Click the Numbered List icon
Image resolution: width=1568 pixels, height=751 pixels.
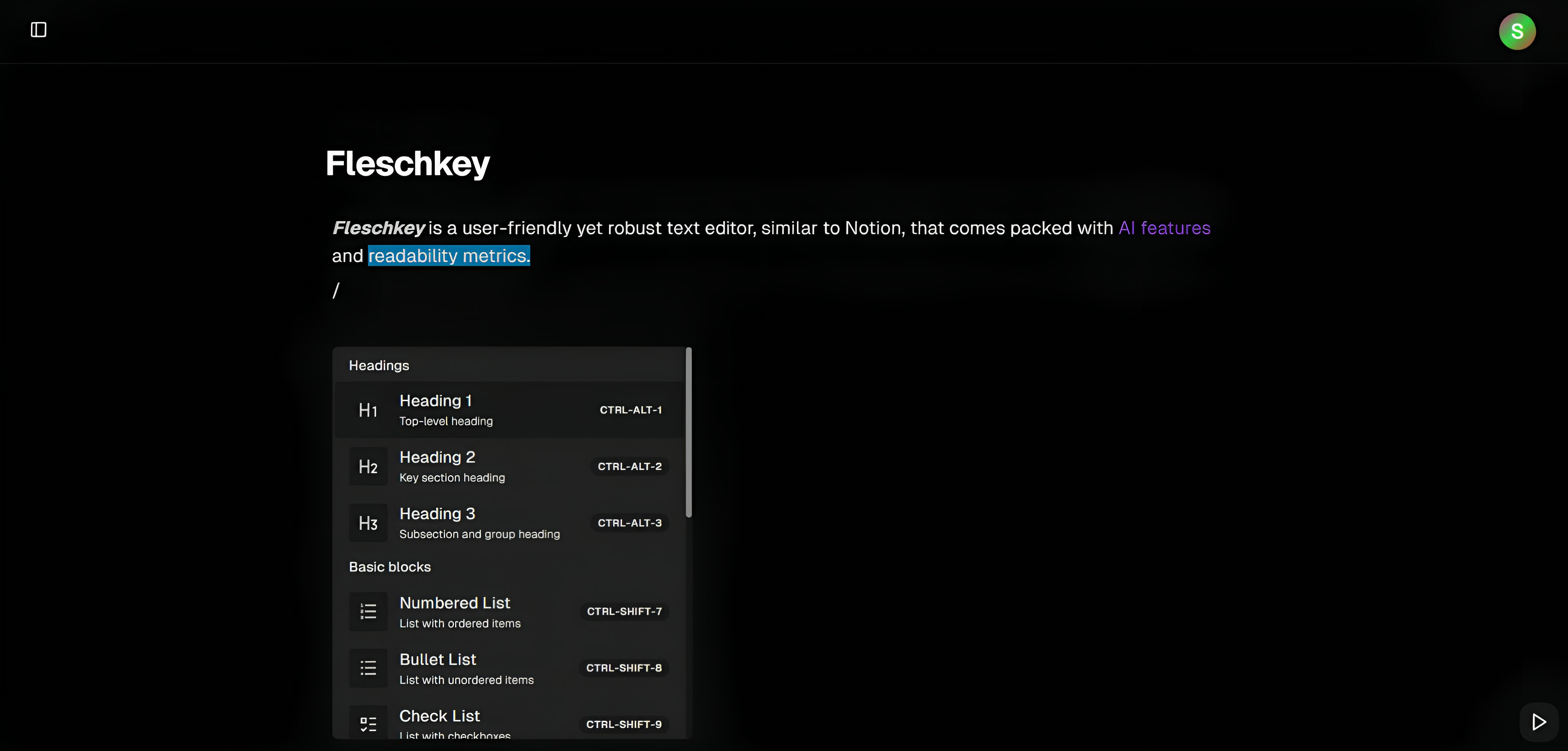click(367, 612)
